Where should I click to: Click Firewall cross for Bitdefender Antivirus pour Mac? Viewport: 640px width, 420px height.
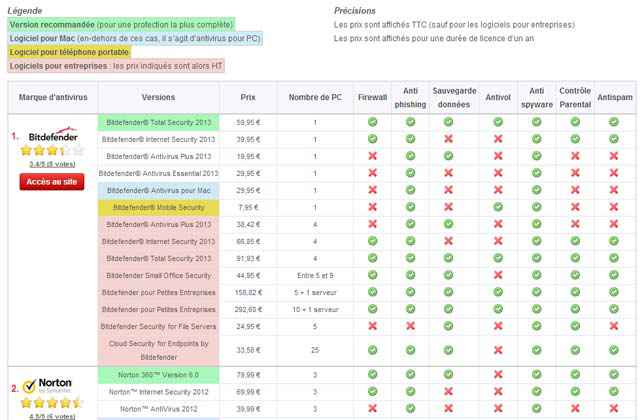tap(372, 190)
